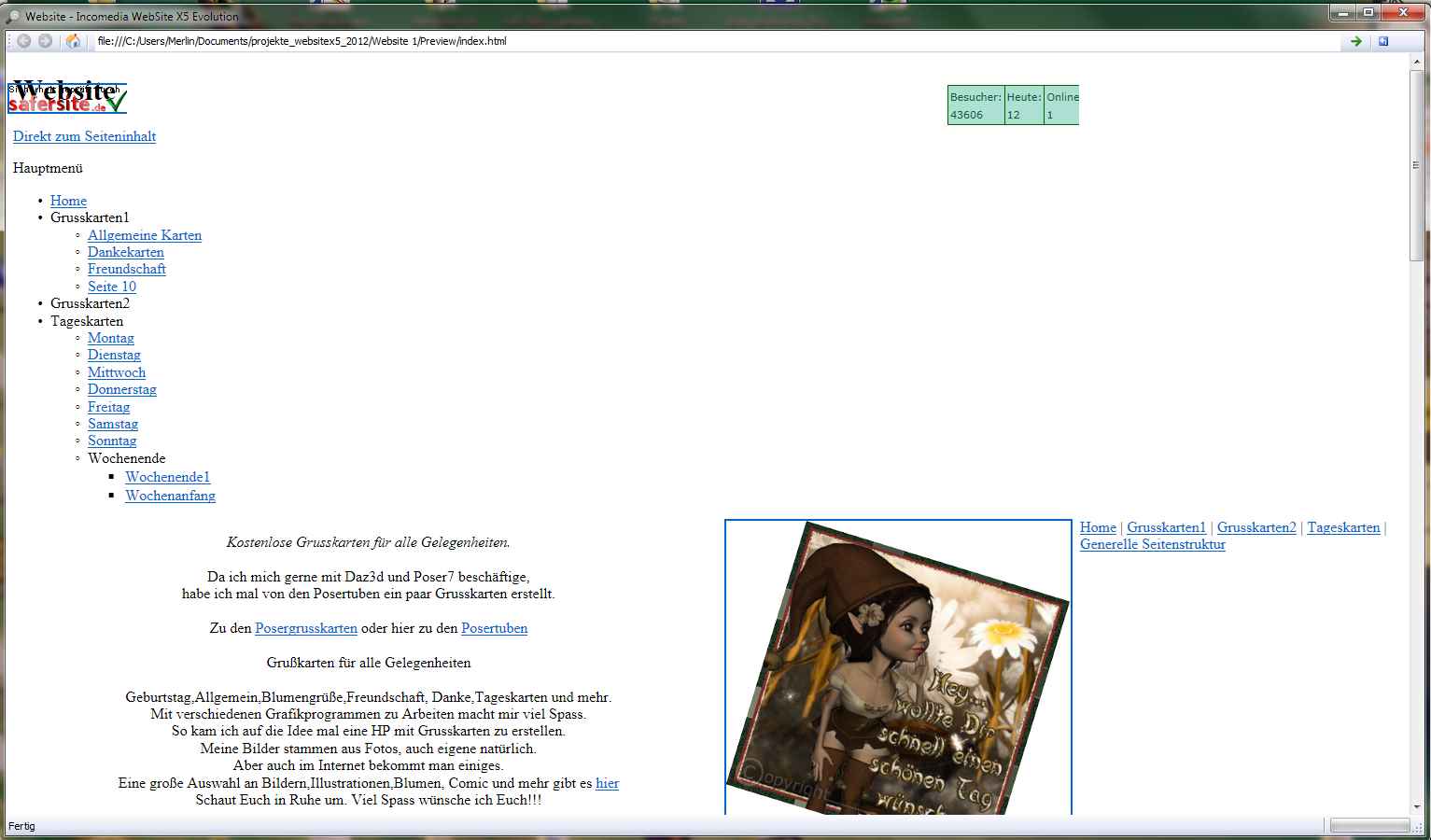The height and width of the screenshot is (840, 1431).
Task: Go to the Montag Tageskarten page
Action: [111, 338]
